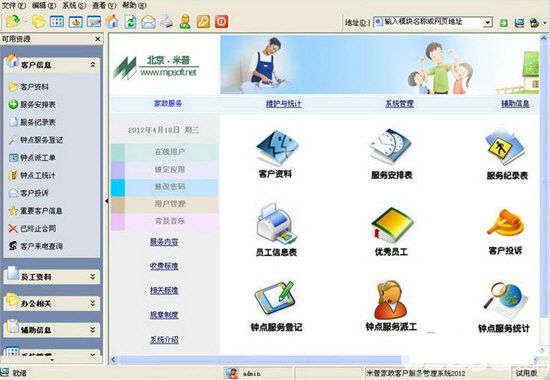Click the horizontal scrollbar at the bottom
This screenshot has width=550, height=380.
[260, 359]
